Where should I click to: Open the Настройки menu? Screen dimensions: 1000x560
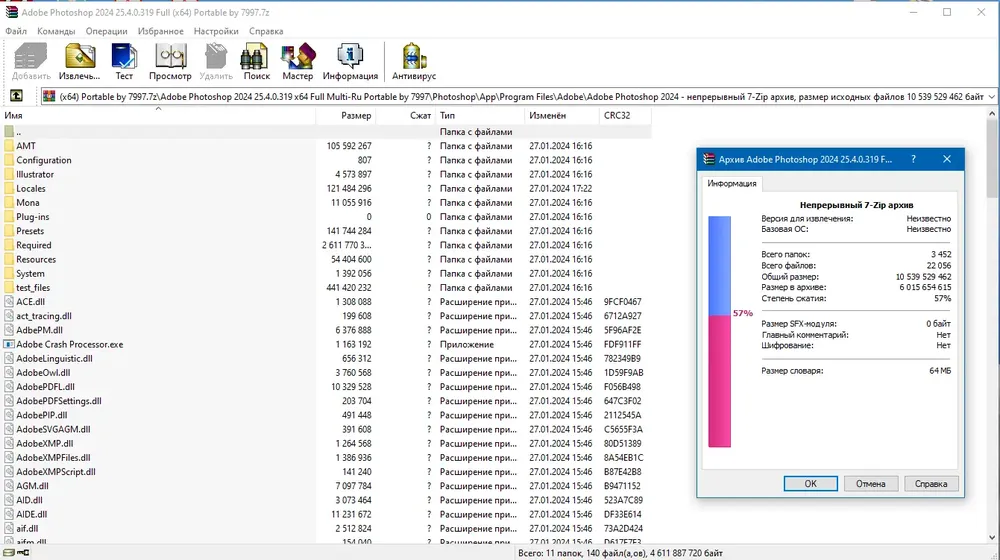point(216,31)
